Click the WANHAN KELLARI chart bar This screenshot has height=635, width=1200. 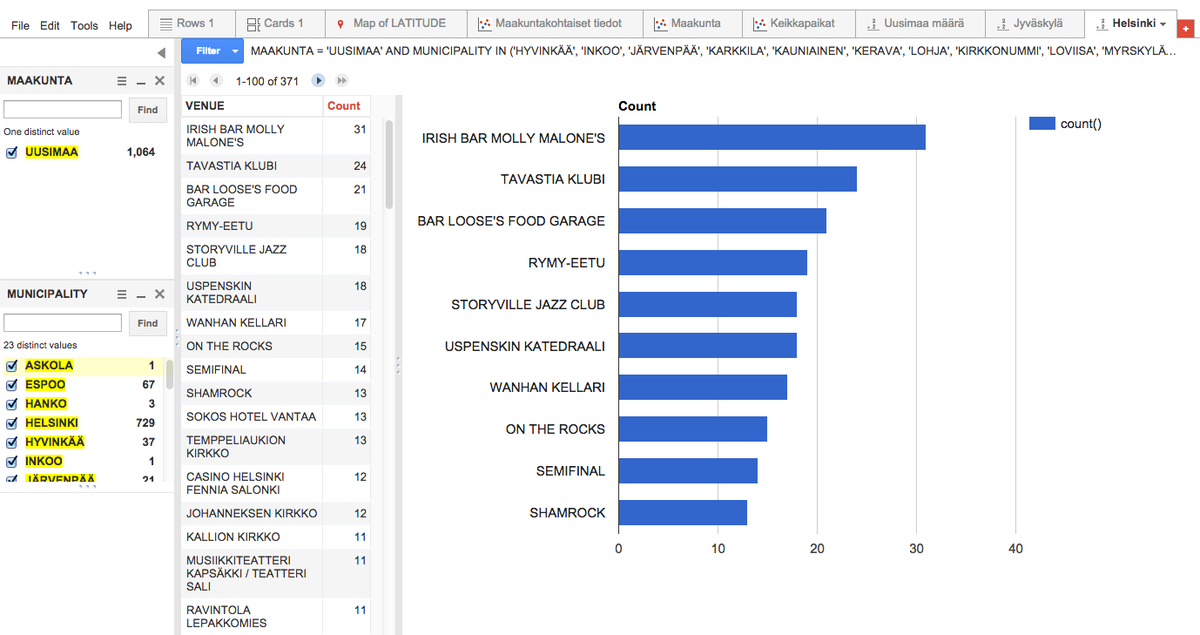[x=703, y=387]
